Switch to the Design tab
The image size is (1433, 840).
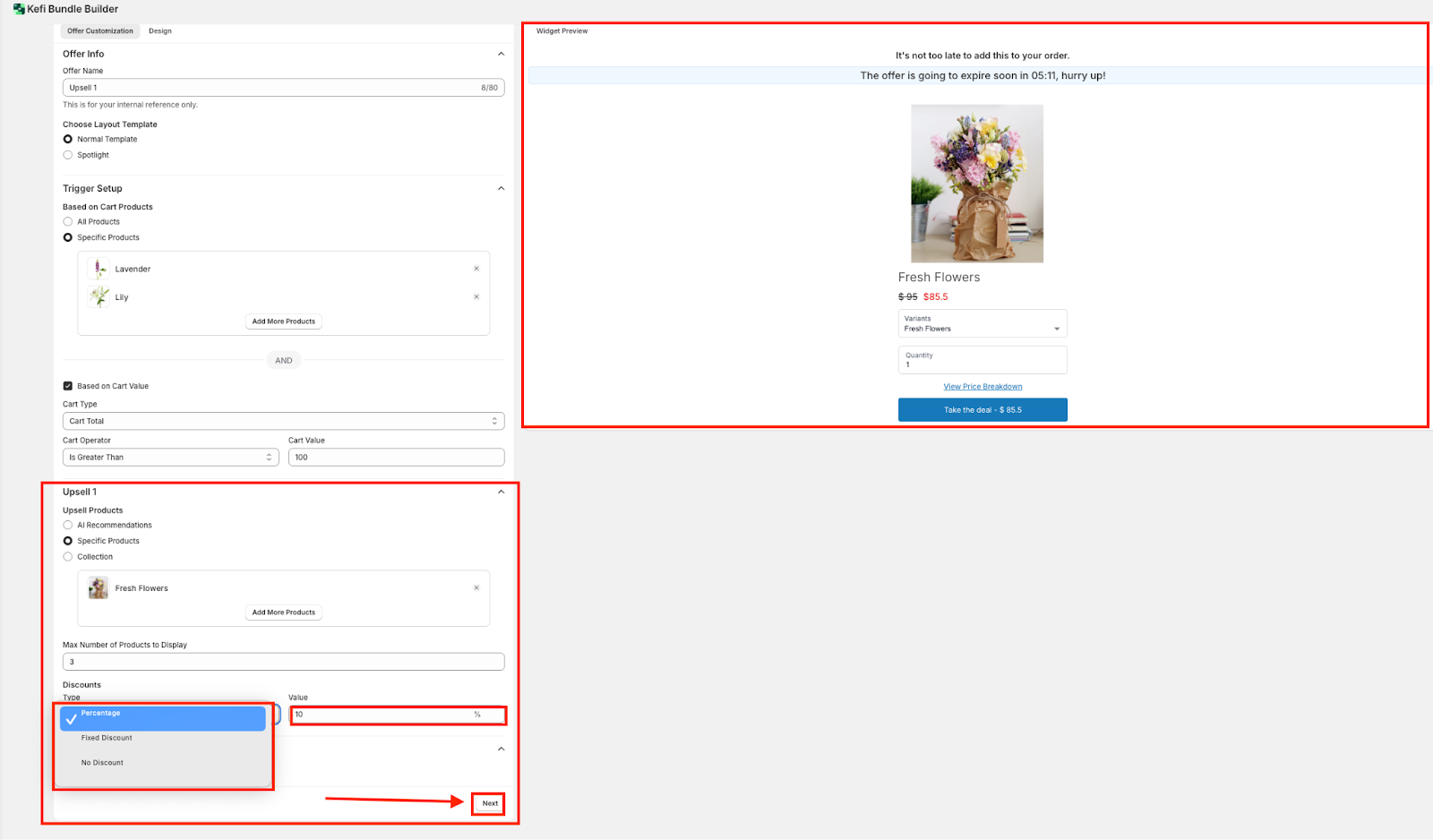[x=160, y=31]
